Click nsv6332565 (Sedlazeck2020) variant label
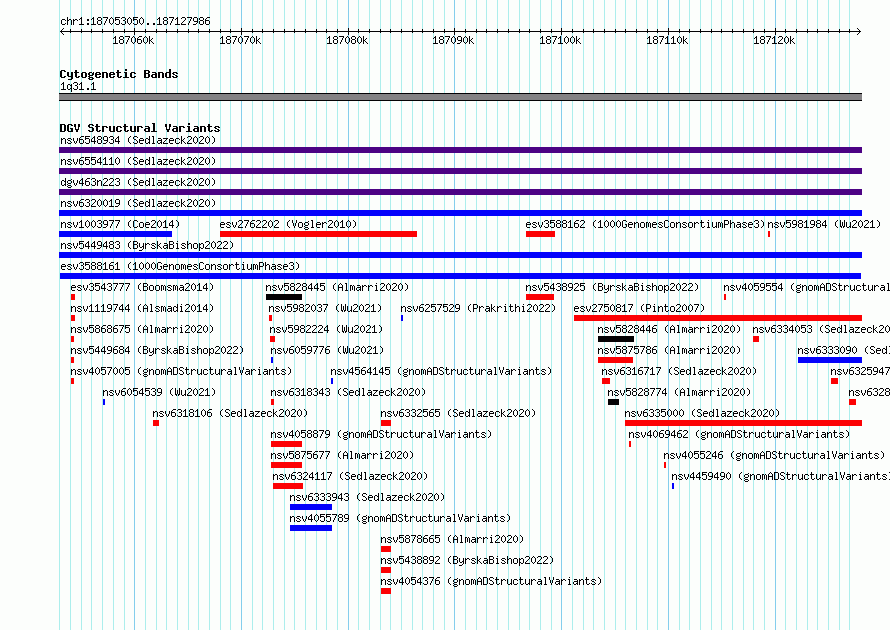 [458, 413]
